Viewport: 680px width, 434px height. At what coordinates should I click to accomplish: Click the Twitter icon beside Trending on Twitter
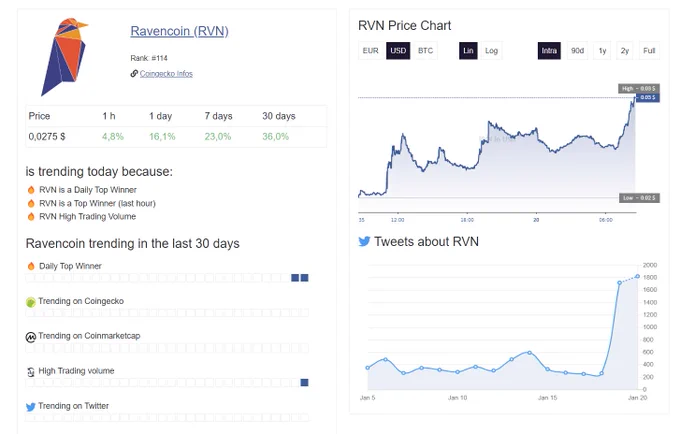pyautogui.click(x=31, y=407)
